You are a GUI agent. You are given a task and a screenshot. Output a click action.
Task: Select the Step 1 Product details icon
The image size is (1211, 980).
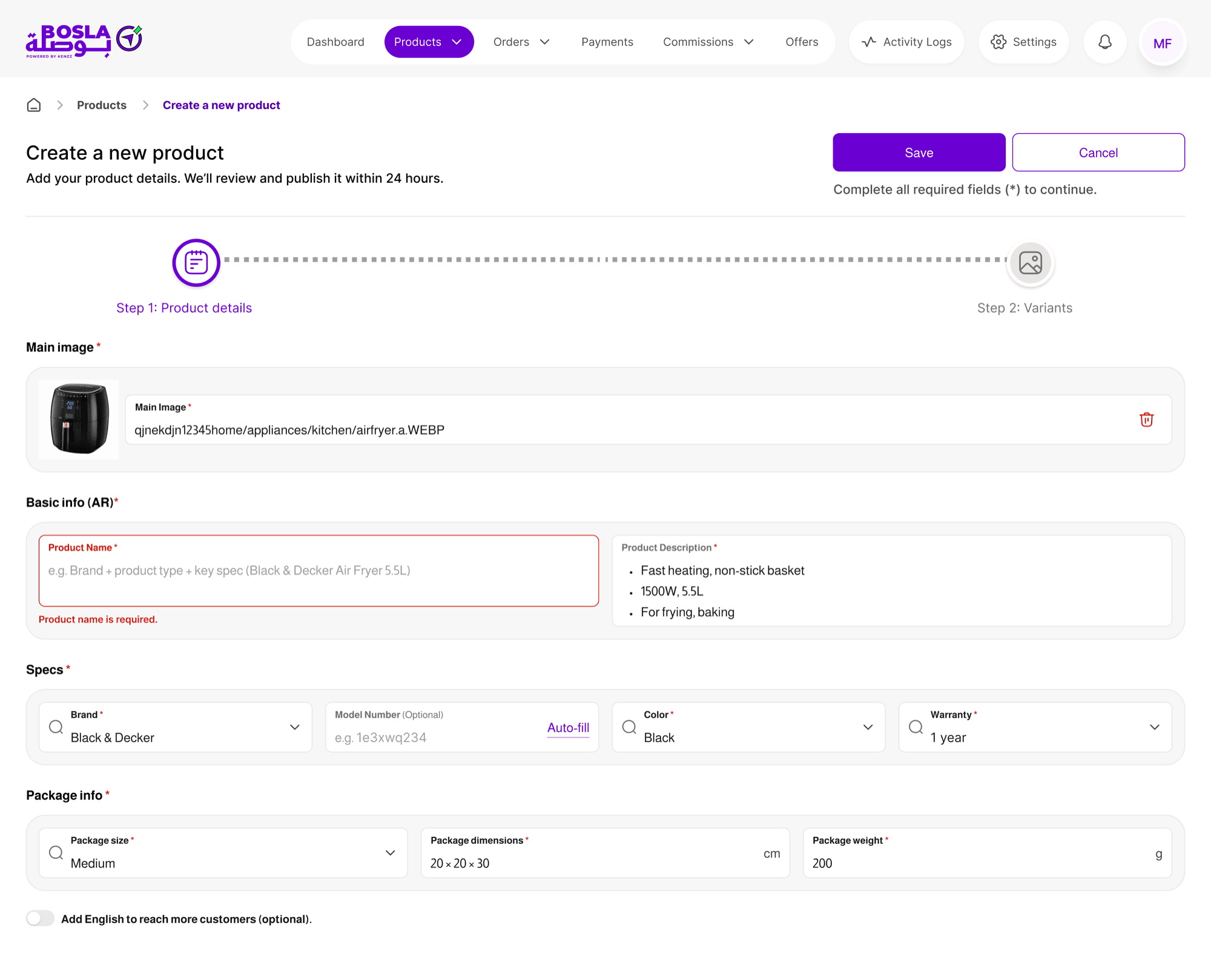[196, 263]
